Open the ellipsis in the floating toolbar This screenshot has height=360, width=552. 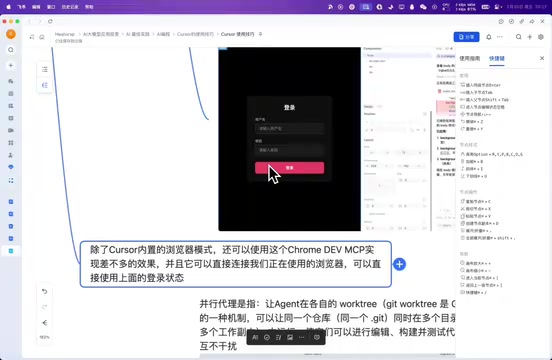pyautogui.click(x=301, y=337)
